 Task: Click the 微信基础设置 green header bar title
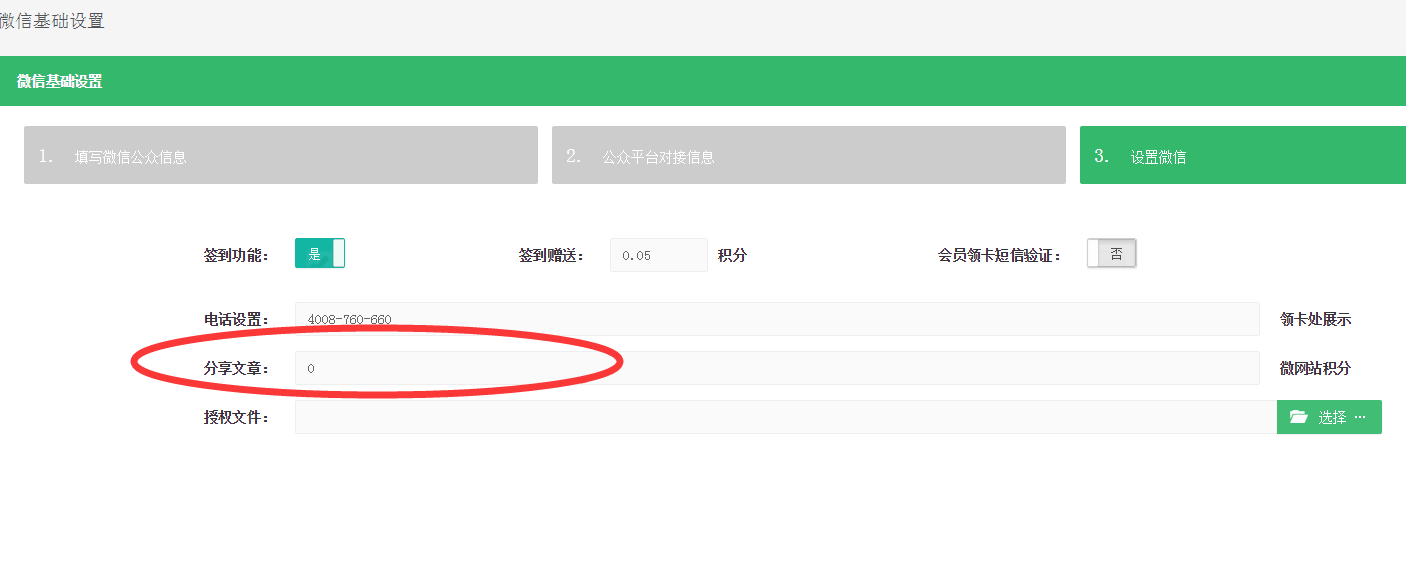pyautogui.click(x=60, y=81)
